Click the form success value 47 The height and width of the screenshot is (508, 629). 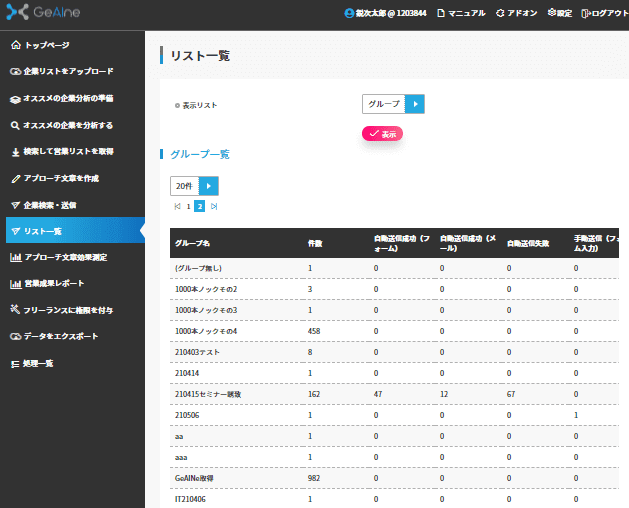(378, 394)
